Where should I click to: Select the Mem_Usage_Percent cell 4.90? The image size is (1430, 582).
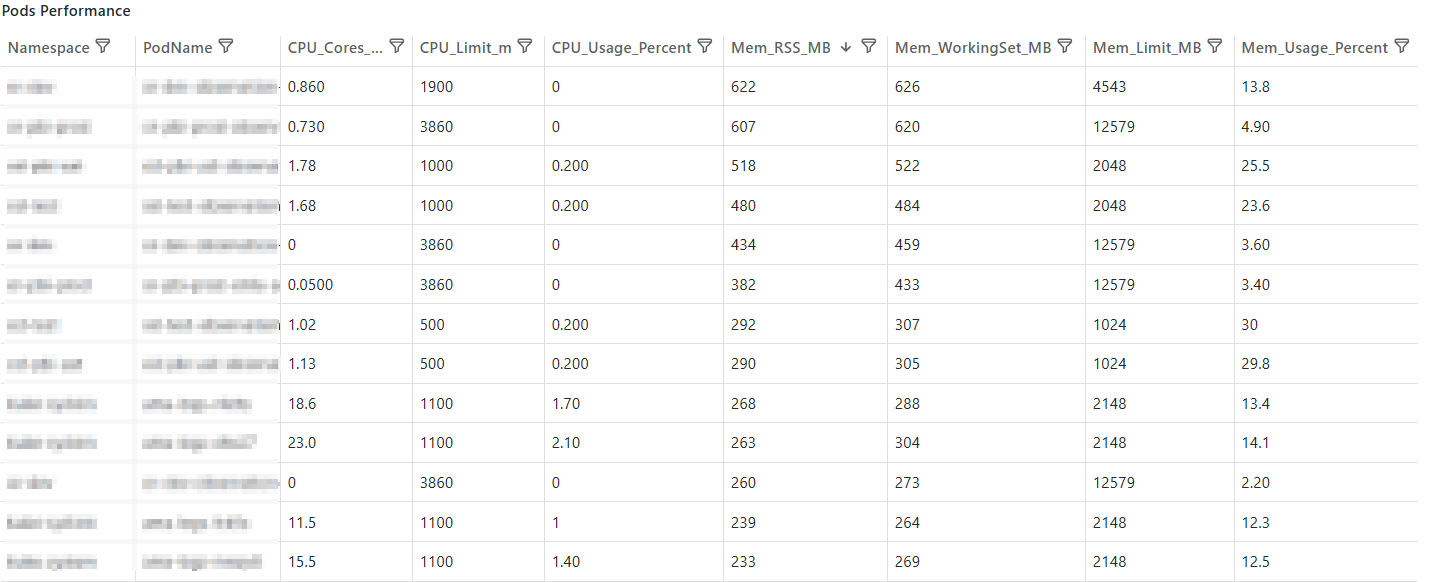1255,127
